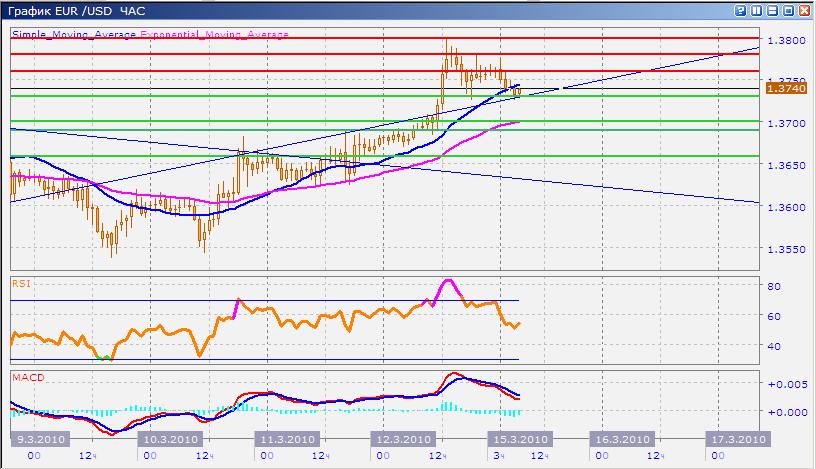Click the RSI indicator label
The image size is (816, 469).
point(20,283)
